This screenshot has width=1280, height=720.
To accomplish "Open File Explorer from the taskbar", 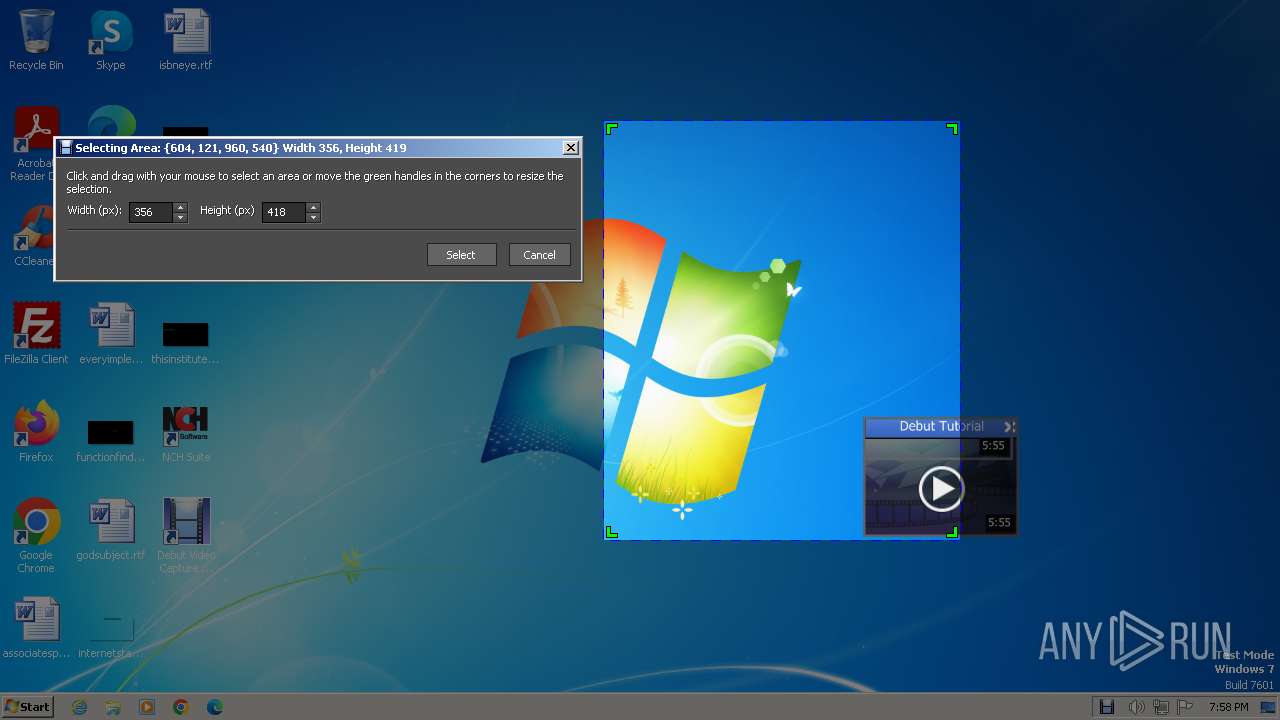I will (113, 707).
